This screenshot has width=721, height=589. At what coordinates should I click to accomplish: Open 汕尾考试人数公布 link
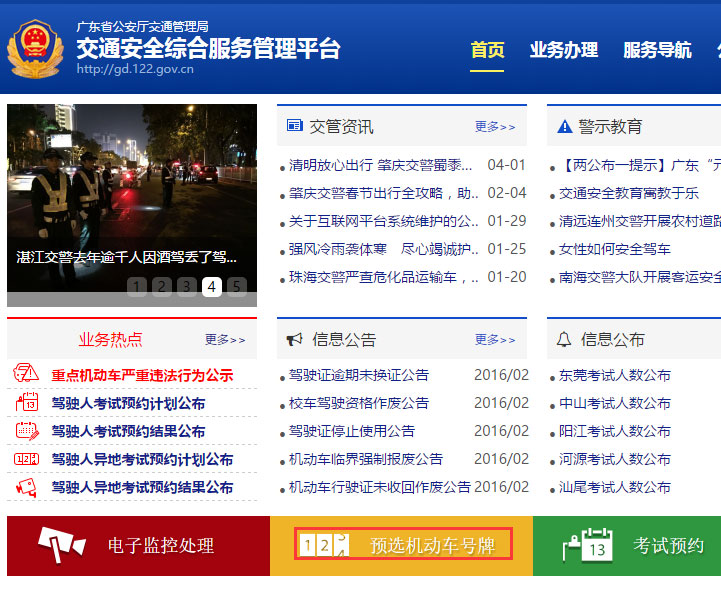pyautogui.click(x=614, y=487)
